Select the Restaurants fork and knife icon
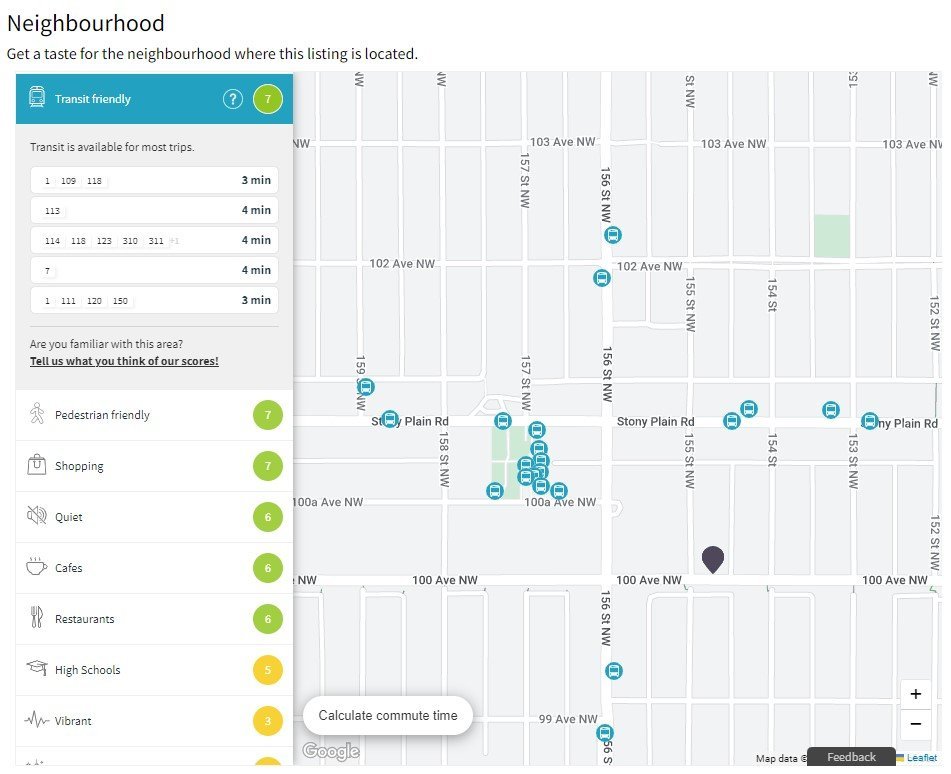The height and width of the screenshot is (774, 951). 36,618
